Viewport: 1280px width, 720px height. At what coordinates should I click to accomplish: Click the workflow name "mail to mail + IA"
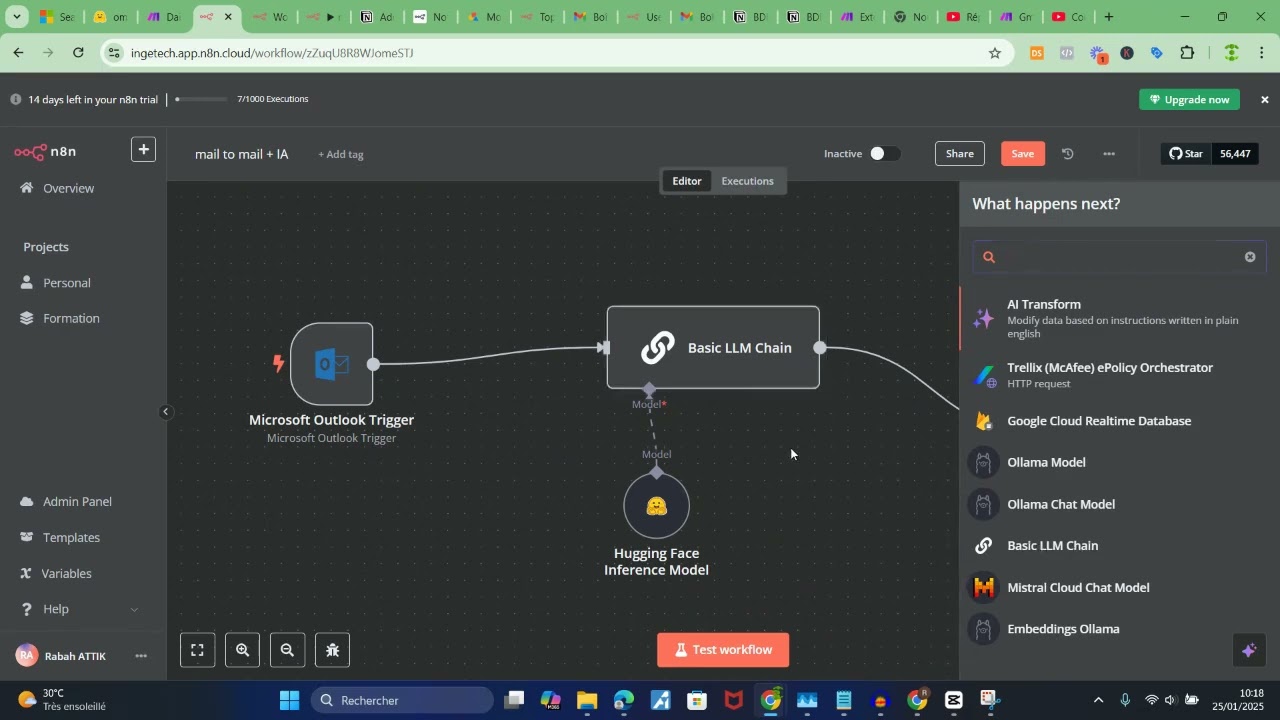[241, 154]
